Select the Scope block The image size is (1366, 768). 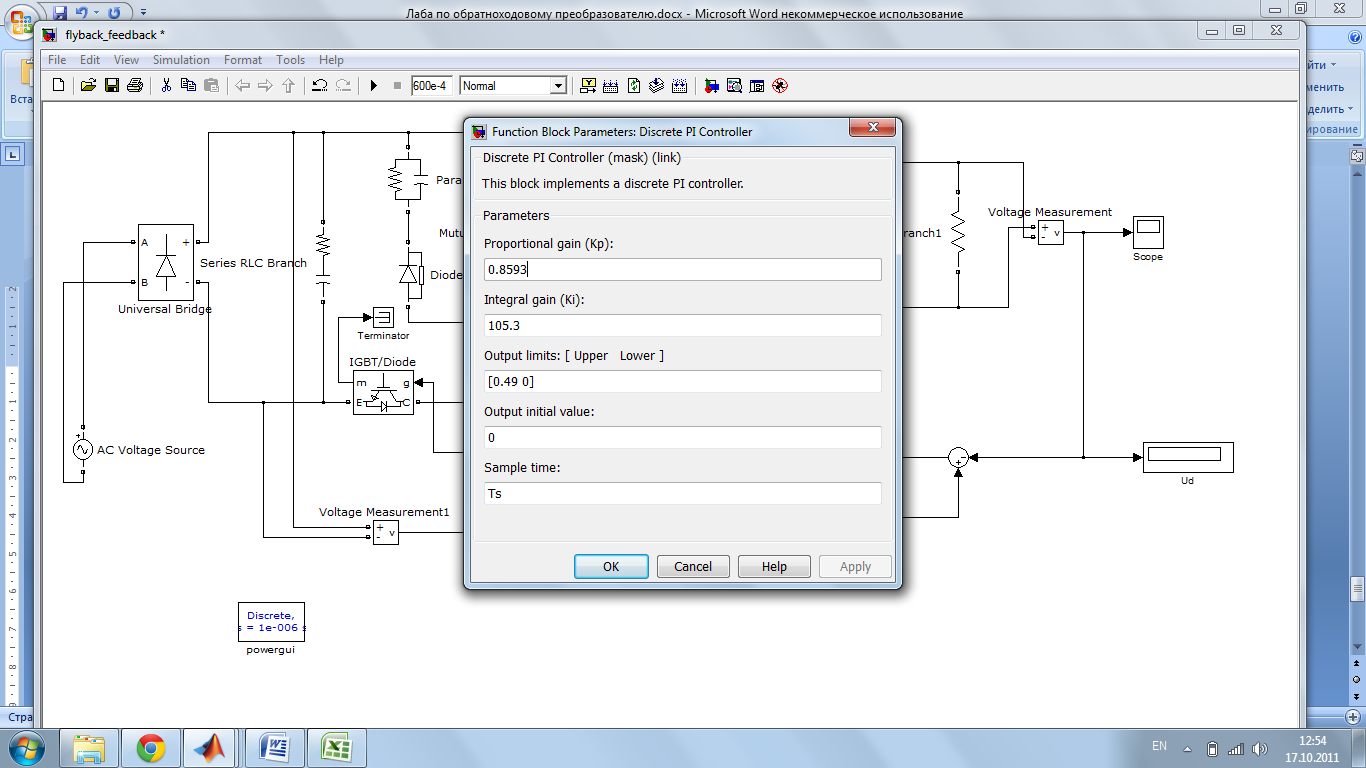pyautogui.click(x=1148, y=232)
